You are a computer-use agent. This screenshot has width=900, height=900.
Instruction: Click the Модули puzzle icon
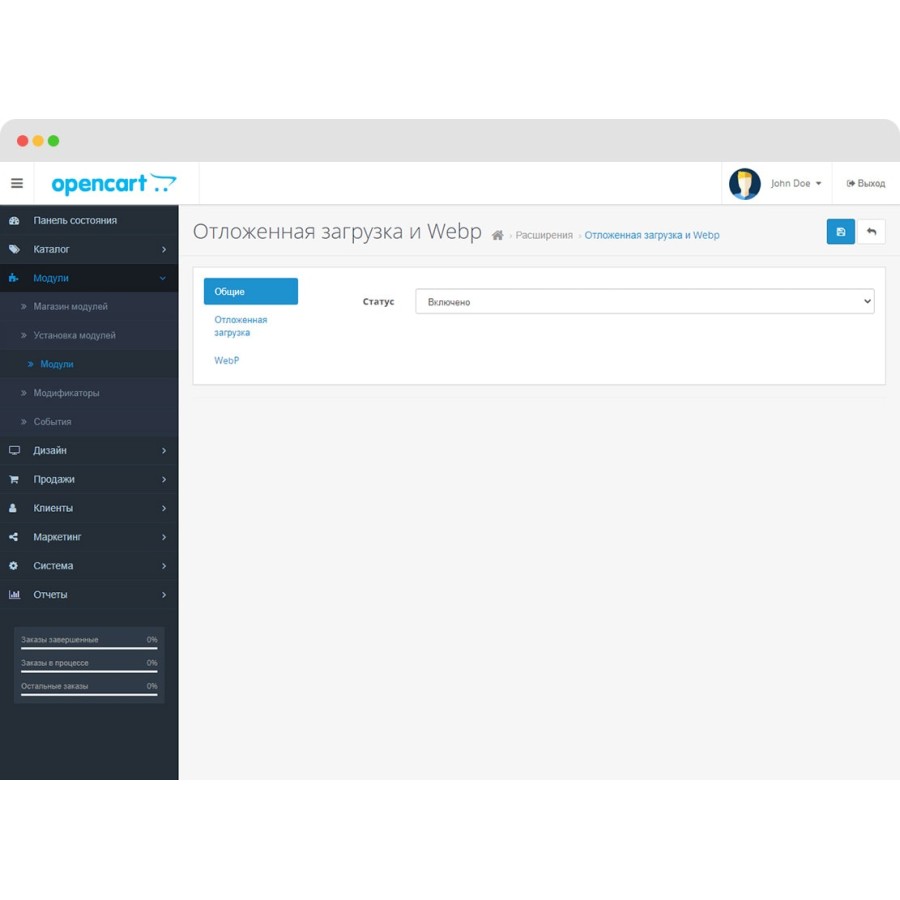click(13, 278)
